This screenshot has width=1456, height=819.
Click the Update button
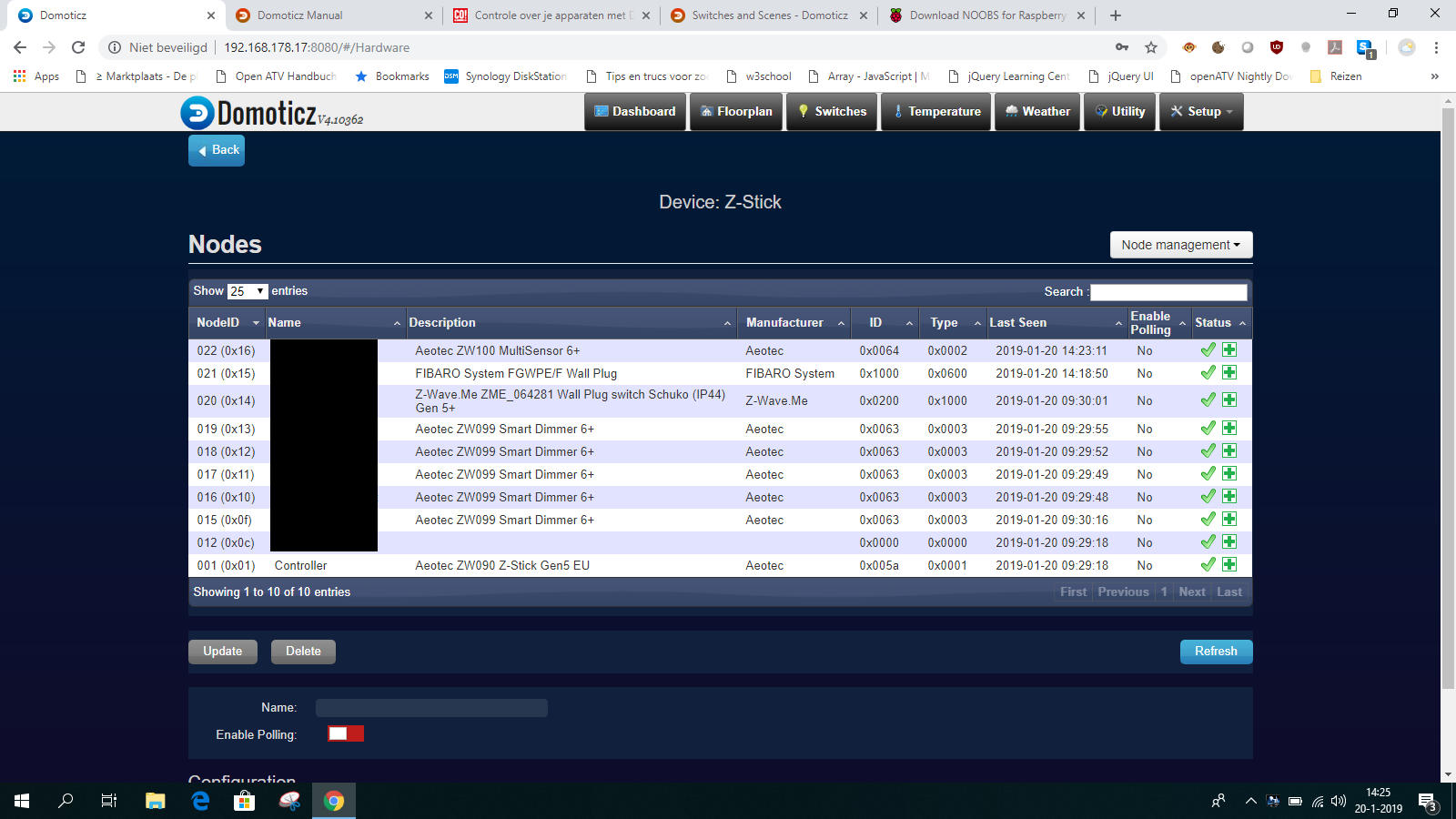tap(223, 652)
